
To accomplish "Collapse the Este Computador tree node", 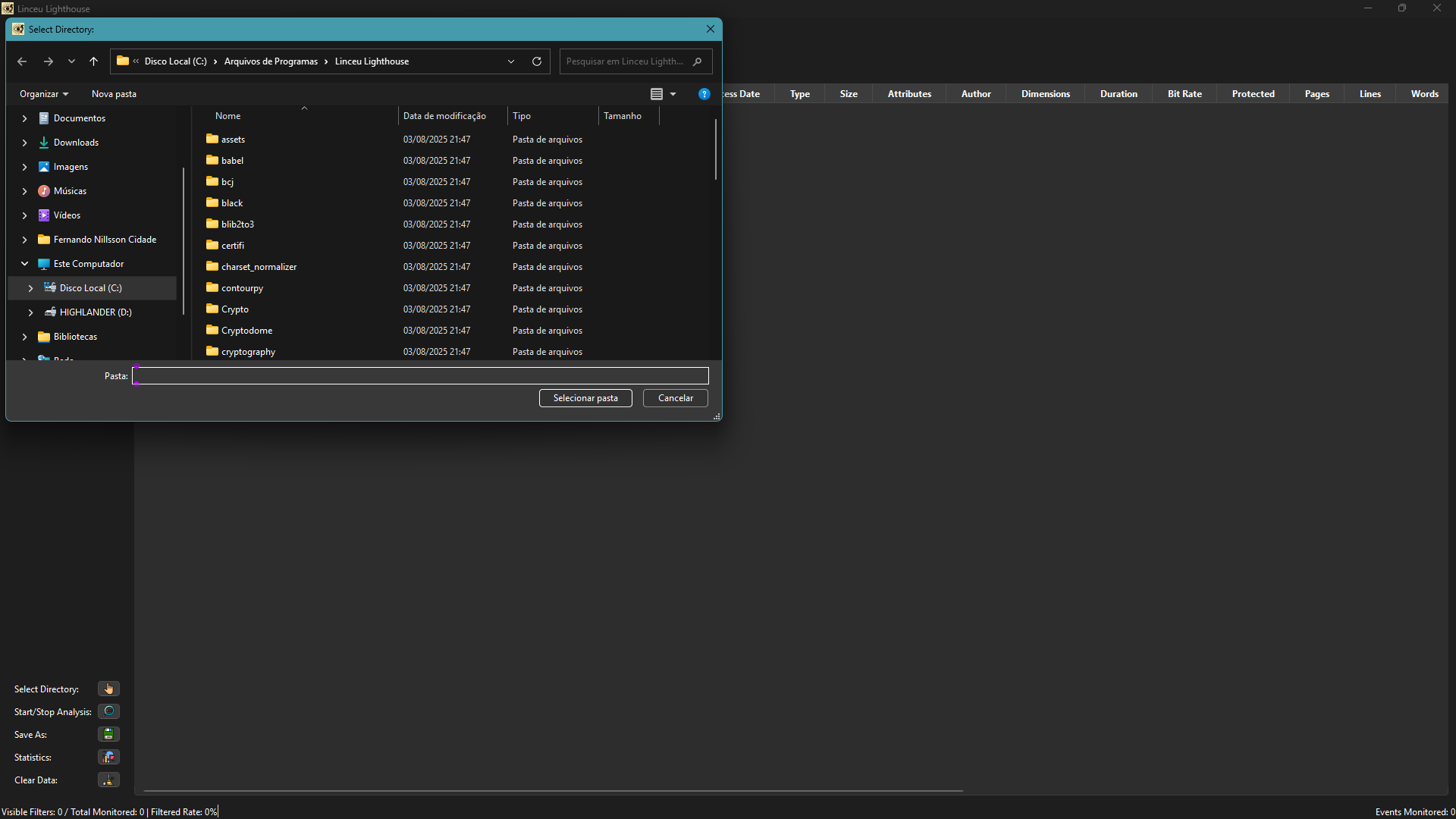I will coord(24,264).
